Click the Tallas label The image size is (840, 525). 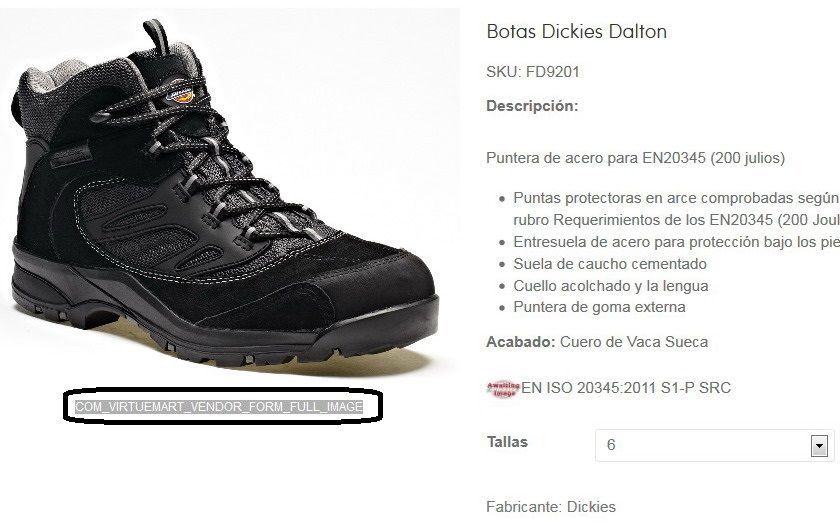pos(507,442)
